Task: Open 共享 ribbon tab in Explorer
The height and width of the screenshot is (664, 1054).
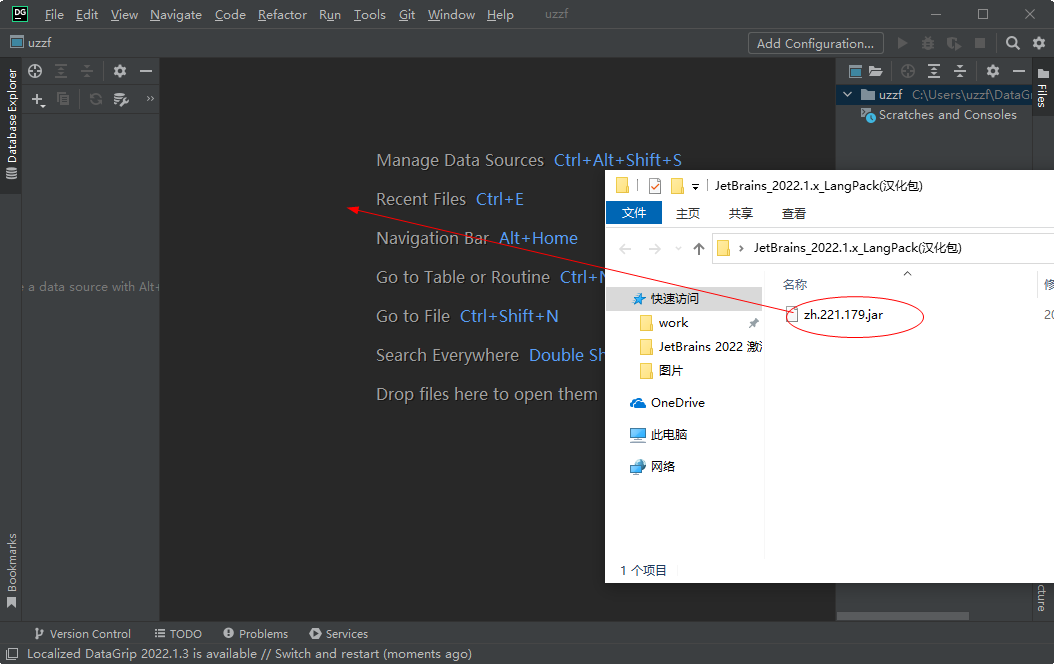Action: click(x=741, y=214)
